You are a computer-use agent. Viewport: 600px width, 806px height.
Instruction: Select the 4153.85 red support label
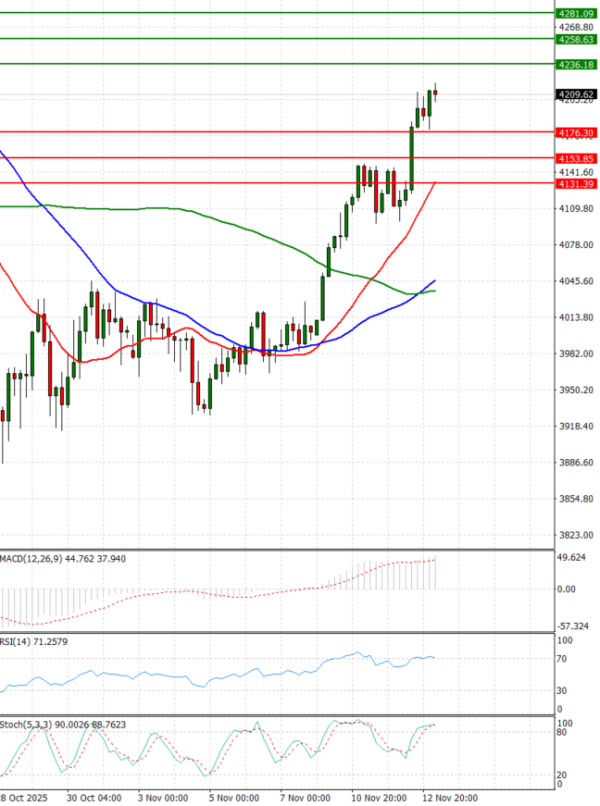pyautogui.click(x=575, y=158)
